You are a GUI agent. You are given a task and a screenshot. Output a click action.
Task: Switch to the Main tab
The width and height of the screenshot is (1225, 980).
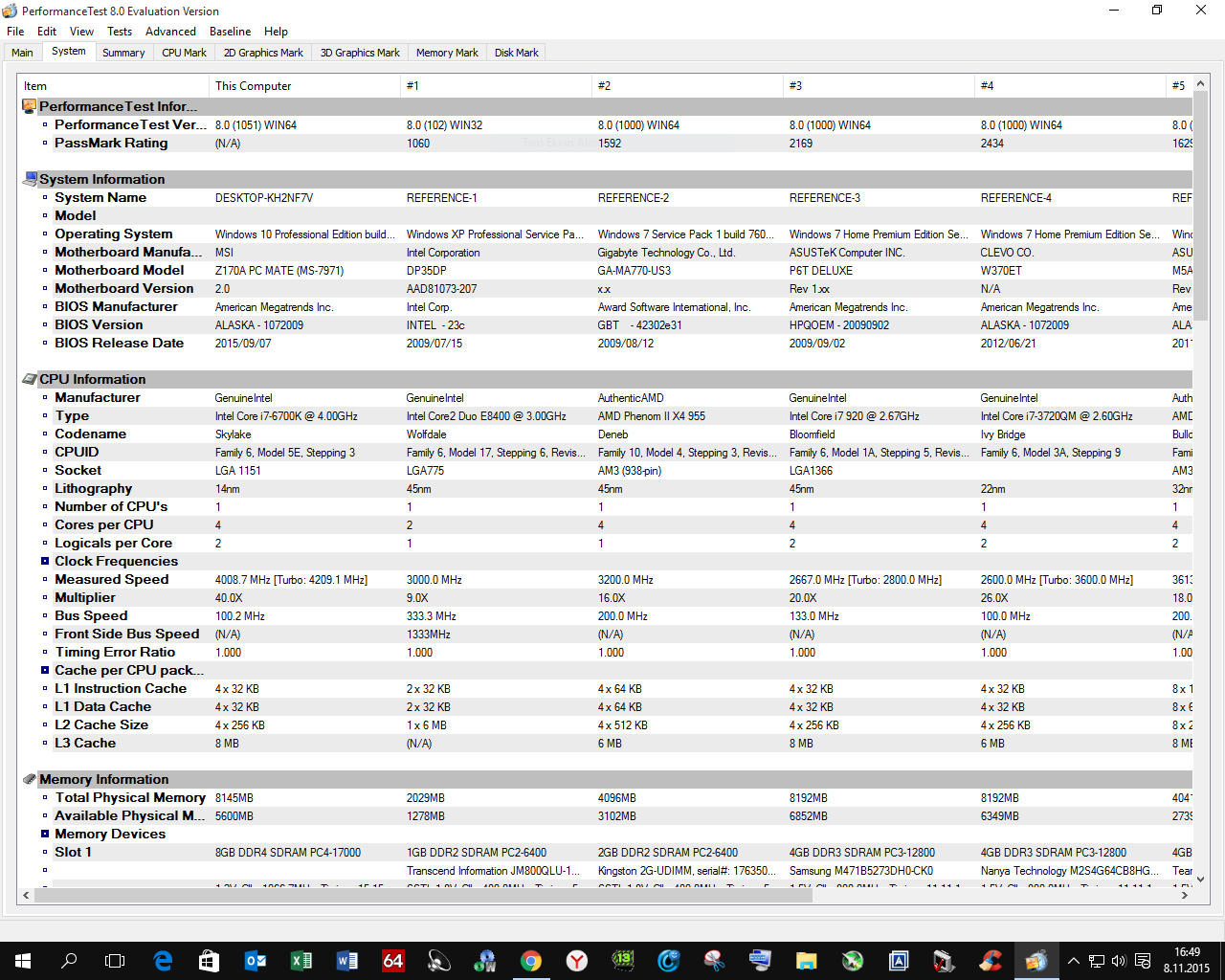[x=22, y=53]
